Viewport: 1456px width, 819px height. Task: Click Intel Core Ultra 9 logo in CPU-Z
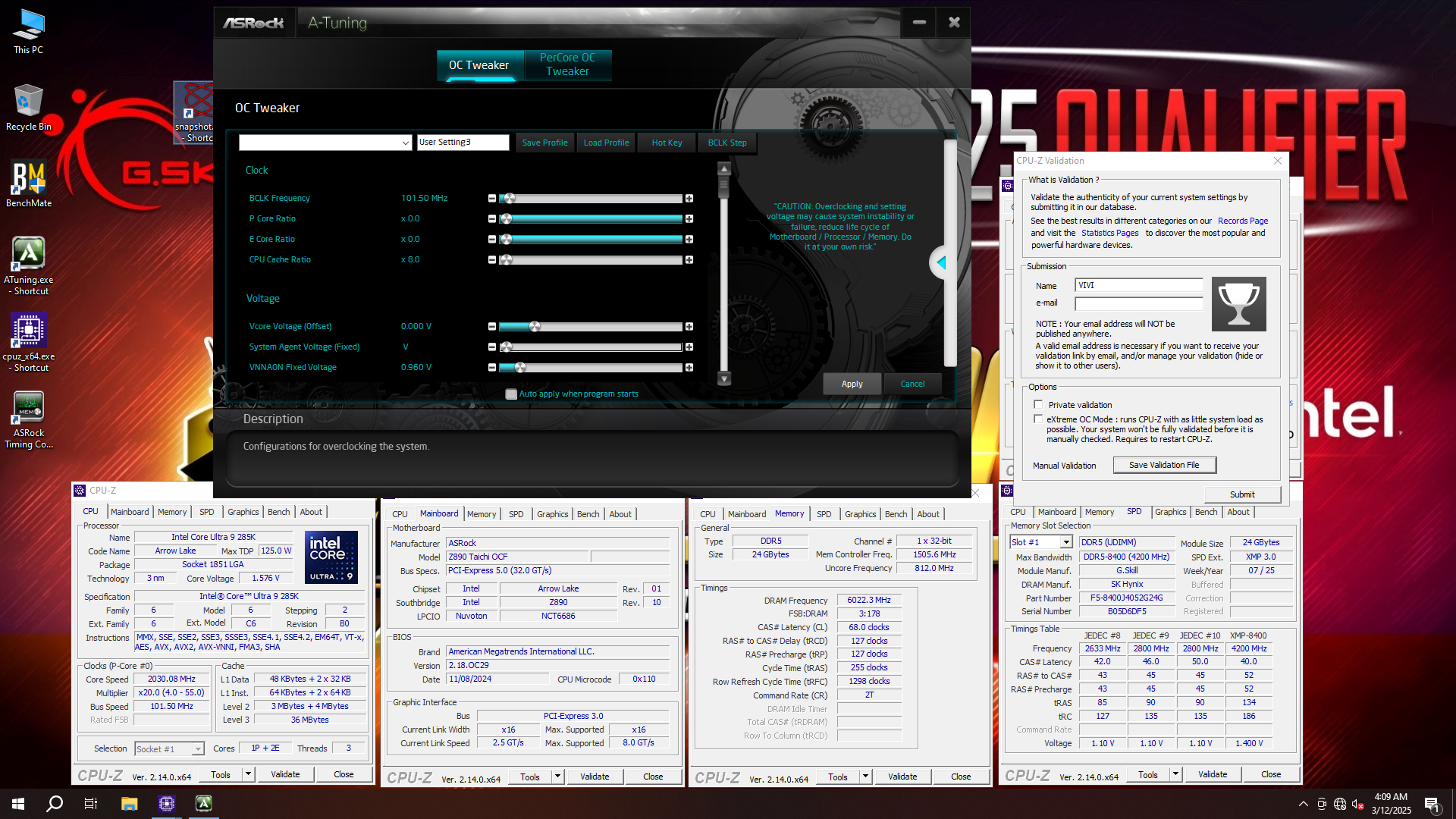[x=331, y=557]
